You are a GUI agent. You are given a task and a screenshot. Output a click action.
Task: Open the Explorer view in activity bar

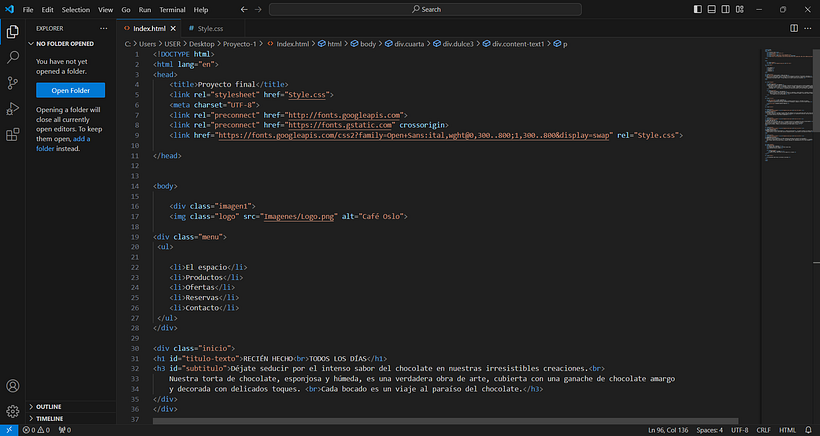coord(13,31)
